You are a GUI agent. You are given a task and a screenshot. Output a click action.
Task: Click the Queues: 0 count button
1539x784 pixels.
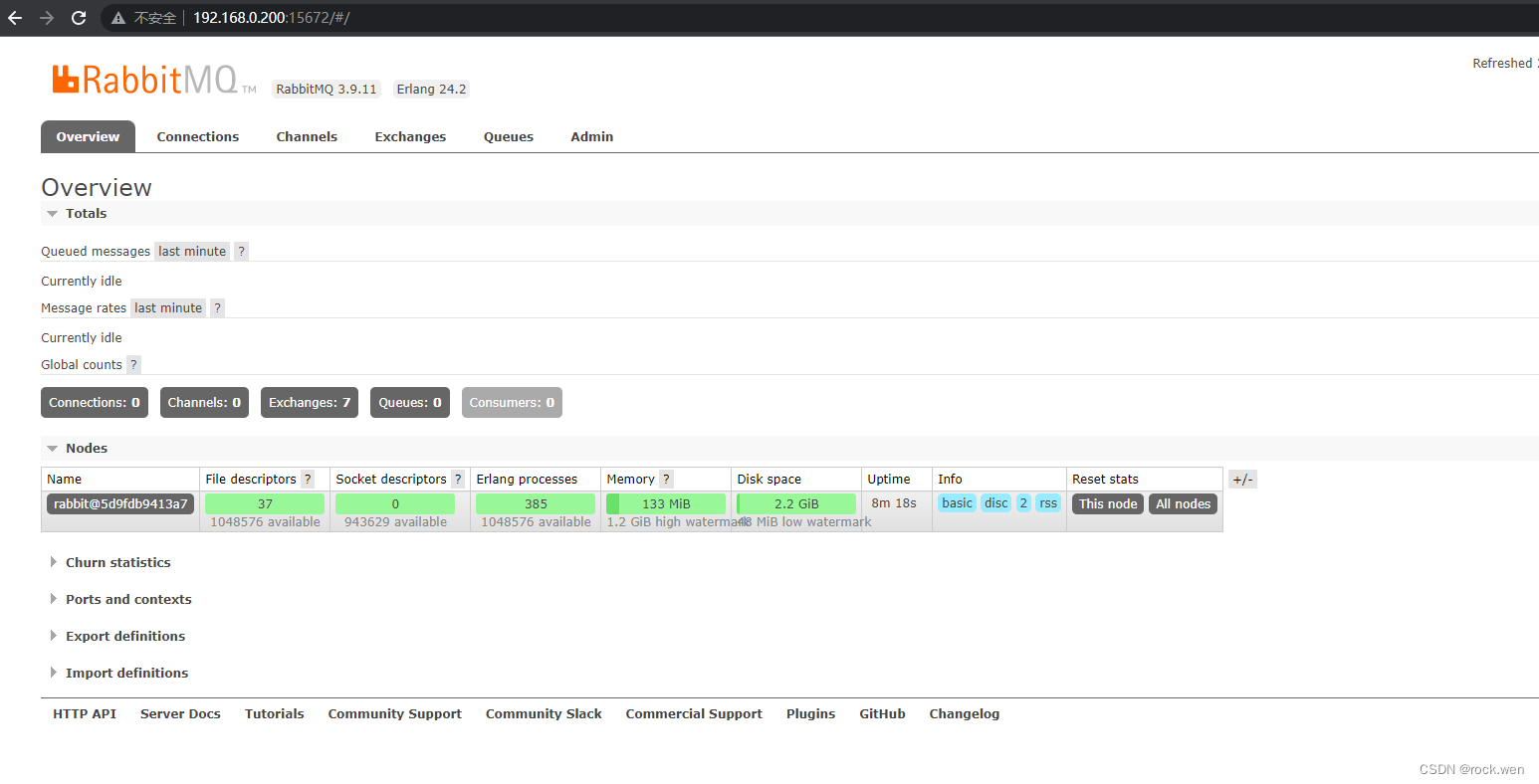[410, 403]
